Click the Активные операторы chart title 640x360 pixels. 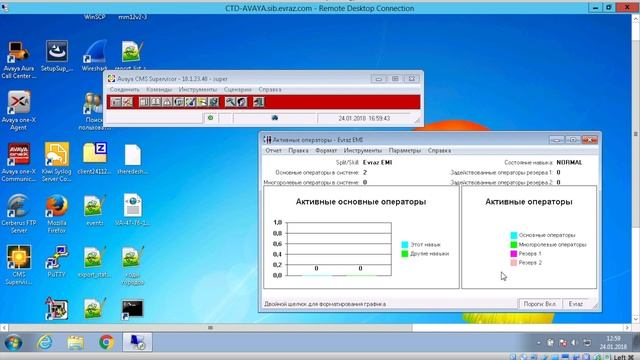coord(529,202)
